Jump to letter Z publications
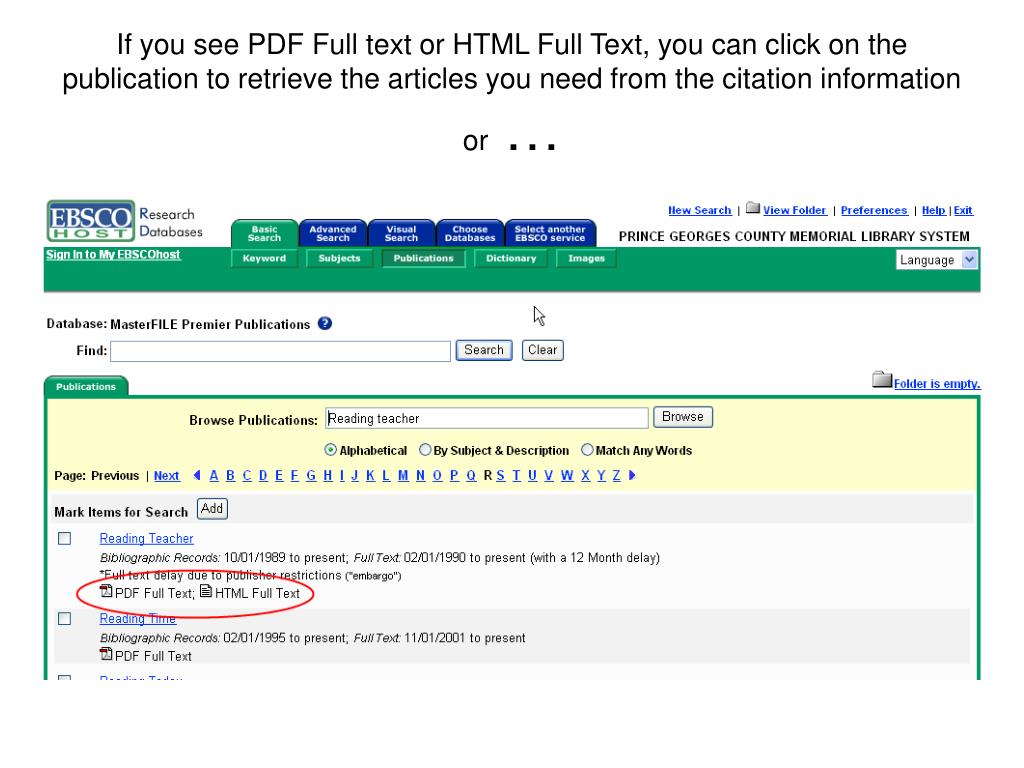The height and width of the screenshot is (768, 1024). [616, 475]
